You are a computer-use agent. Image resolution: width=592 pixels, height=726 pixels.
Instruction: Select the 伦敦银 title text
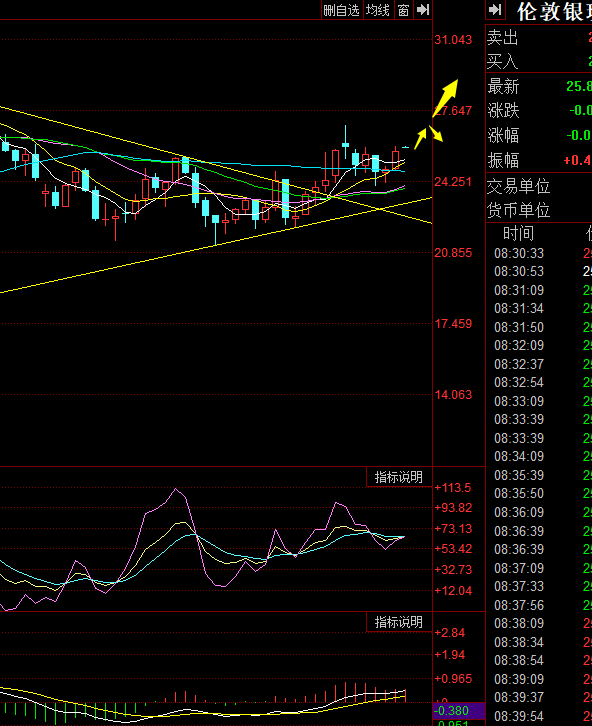pos(554,12)
